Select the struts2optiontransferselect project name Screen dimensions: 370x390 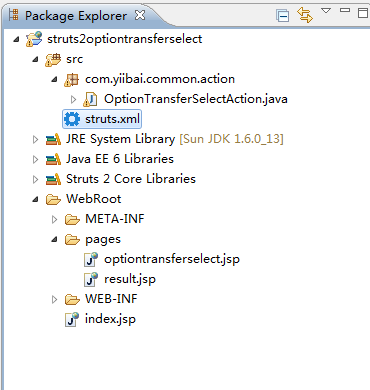(125, 39)
